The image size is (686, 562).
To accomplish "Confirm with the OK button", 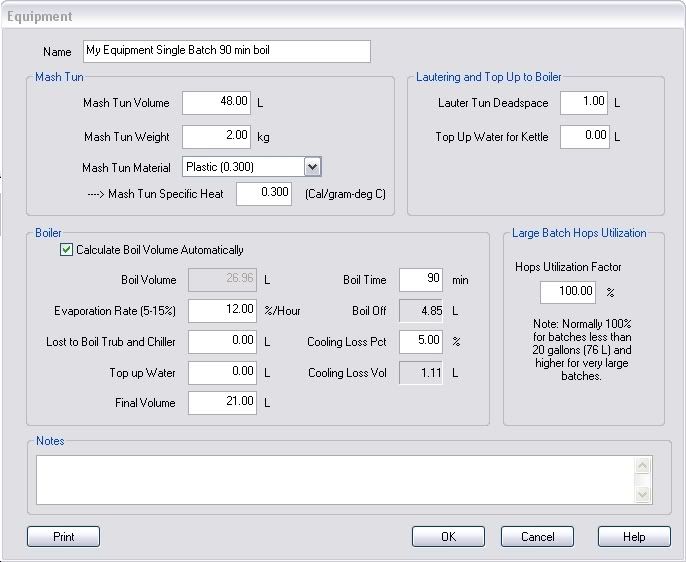I will (448, 537).
